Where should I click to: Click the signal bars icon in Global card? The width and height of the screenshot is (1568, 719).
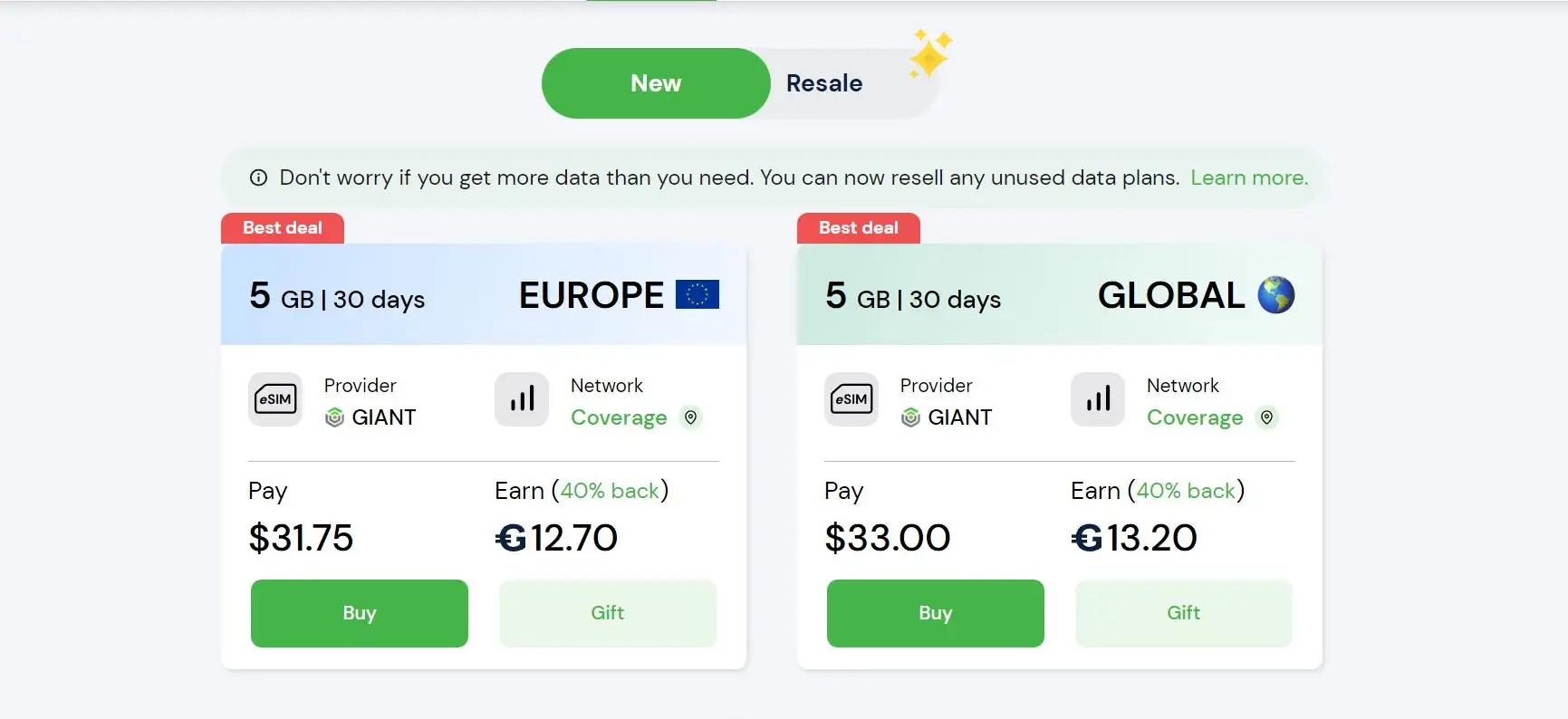tap(1098, 399)
